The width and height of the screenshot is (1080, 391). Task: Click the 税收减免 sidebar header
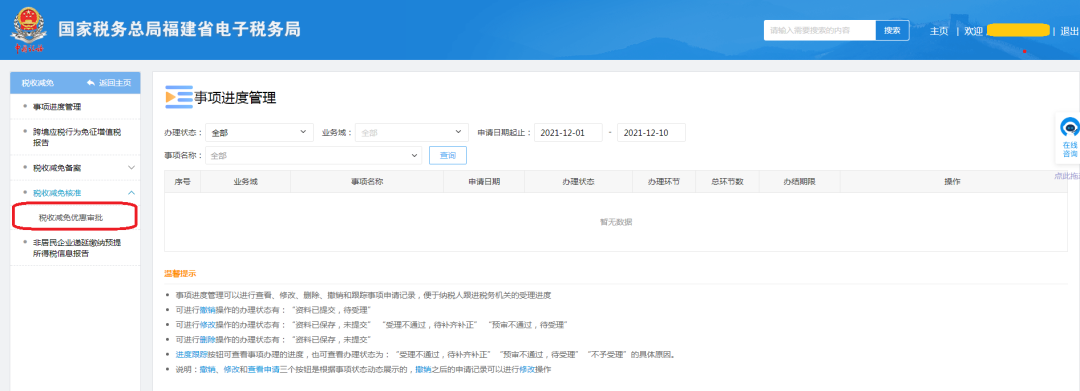(38, 83)
